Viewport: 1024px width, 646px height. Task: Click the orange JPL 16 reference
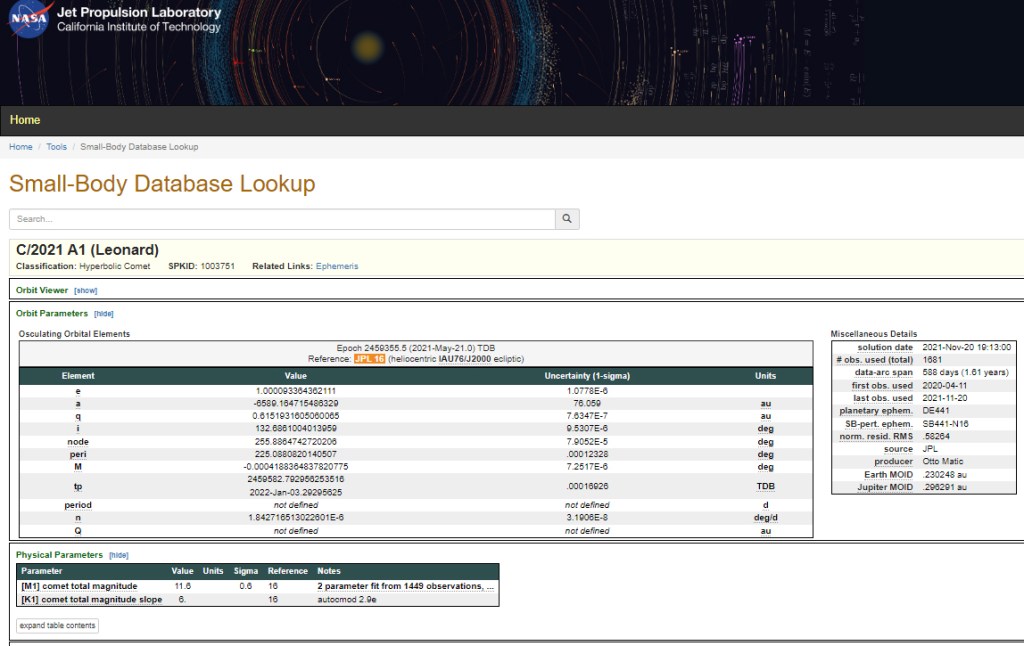(369, 358)
